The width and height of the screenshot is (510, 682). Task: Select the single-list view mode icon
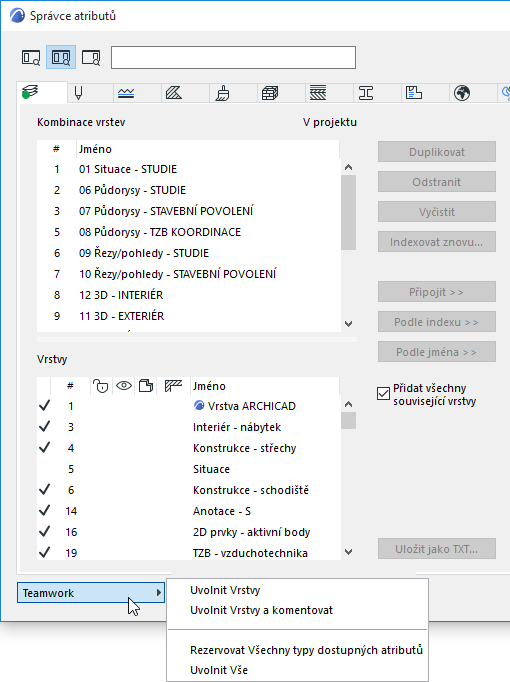31,57
